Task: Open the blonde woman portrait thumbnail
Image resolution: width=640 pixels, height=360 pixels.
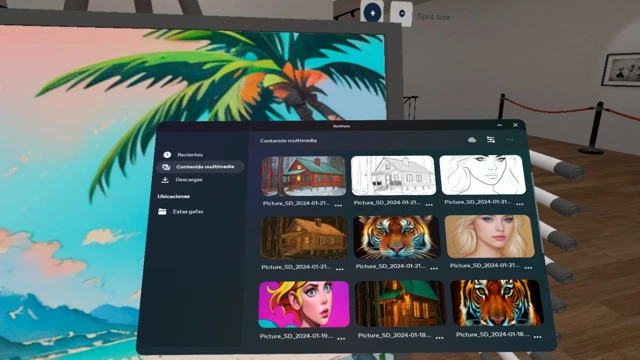Action: click(489, 236)
